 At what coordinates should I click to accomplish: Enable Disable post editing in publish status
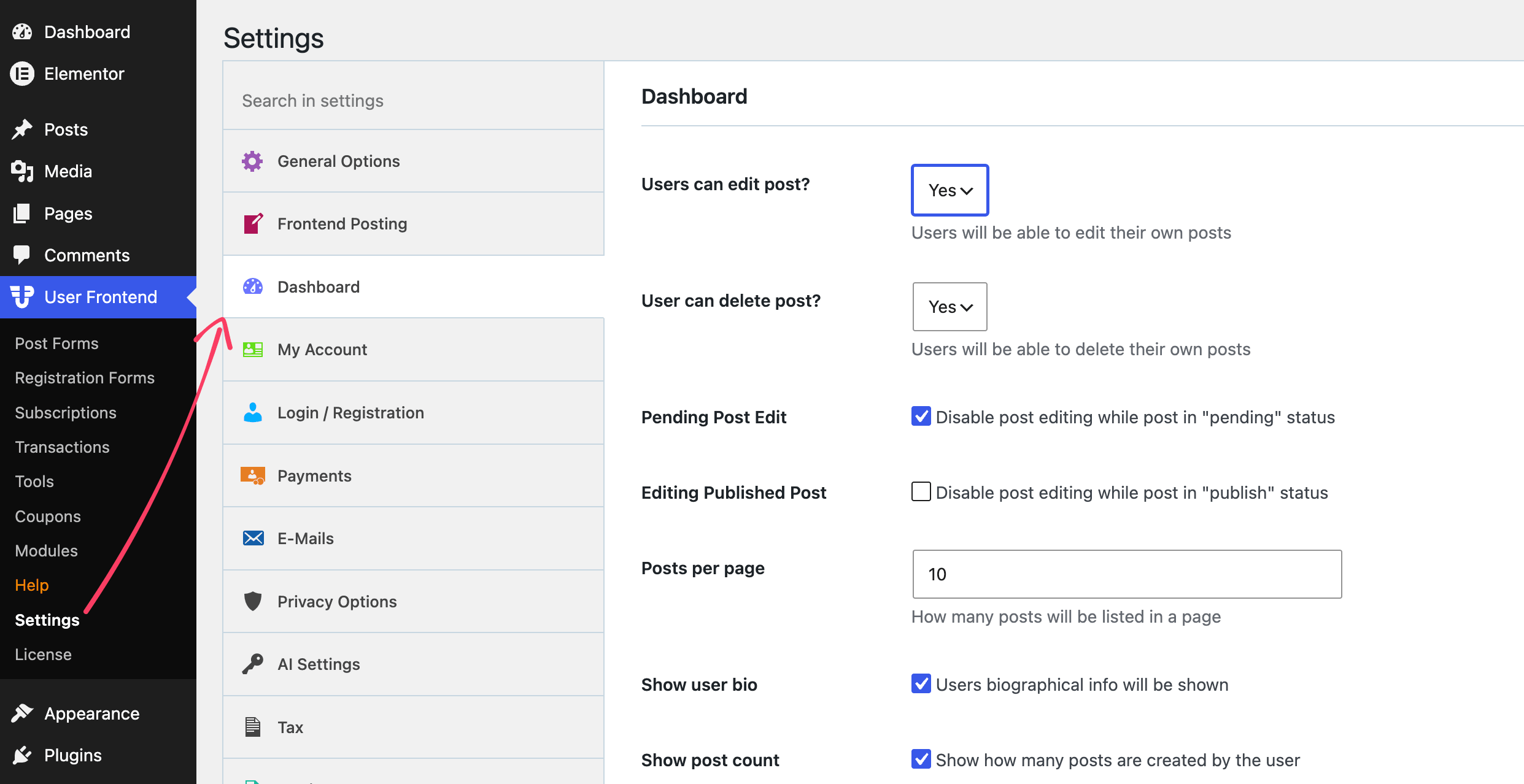click(921, 492)
